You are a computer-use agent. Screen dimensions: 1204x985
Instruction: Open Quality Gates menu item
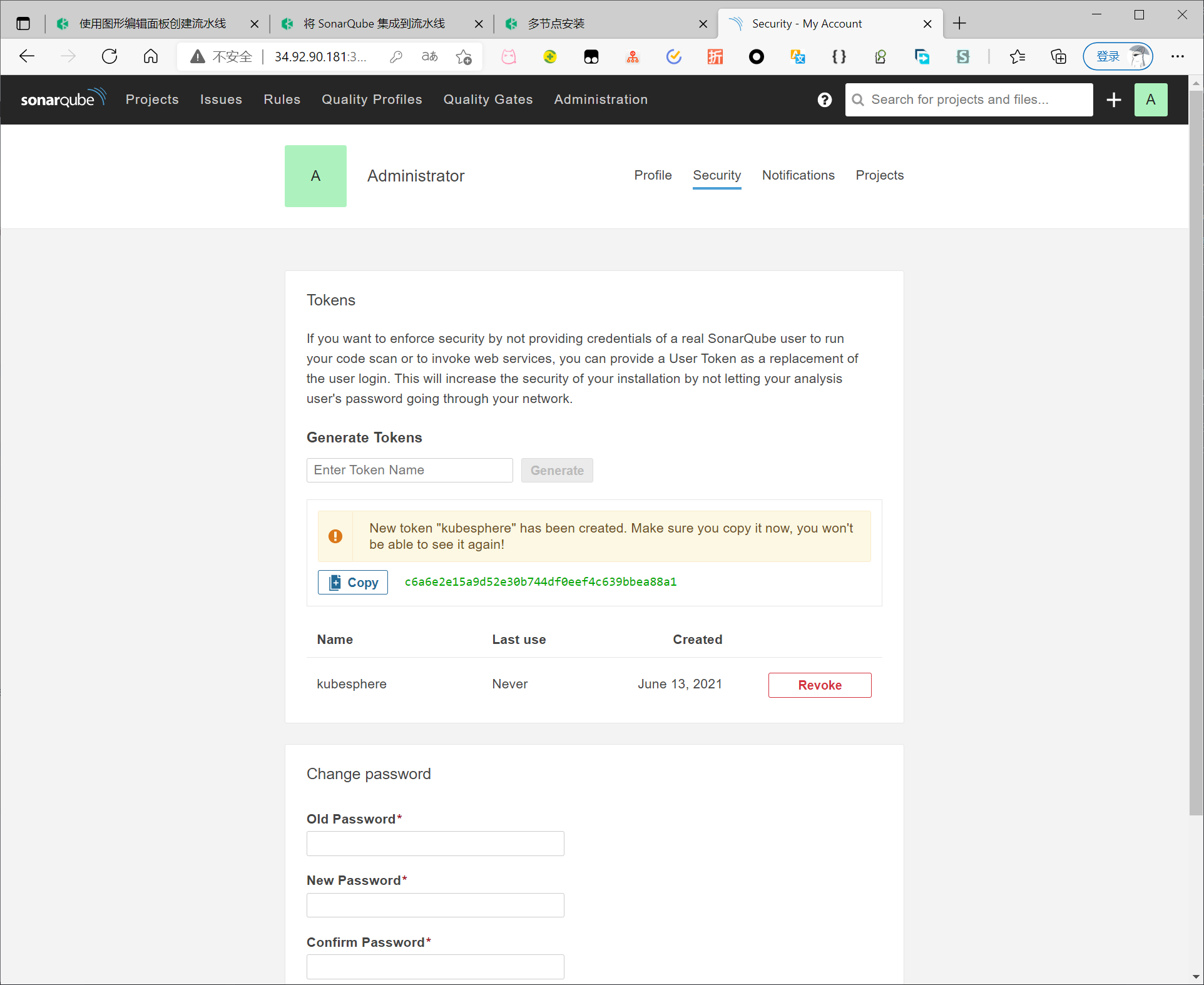click(487, 100)
